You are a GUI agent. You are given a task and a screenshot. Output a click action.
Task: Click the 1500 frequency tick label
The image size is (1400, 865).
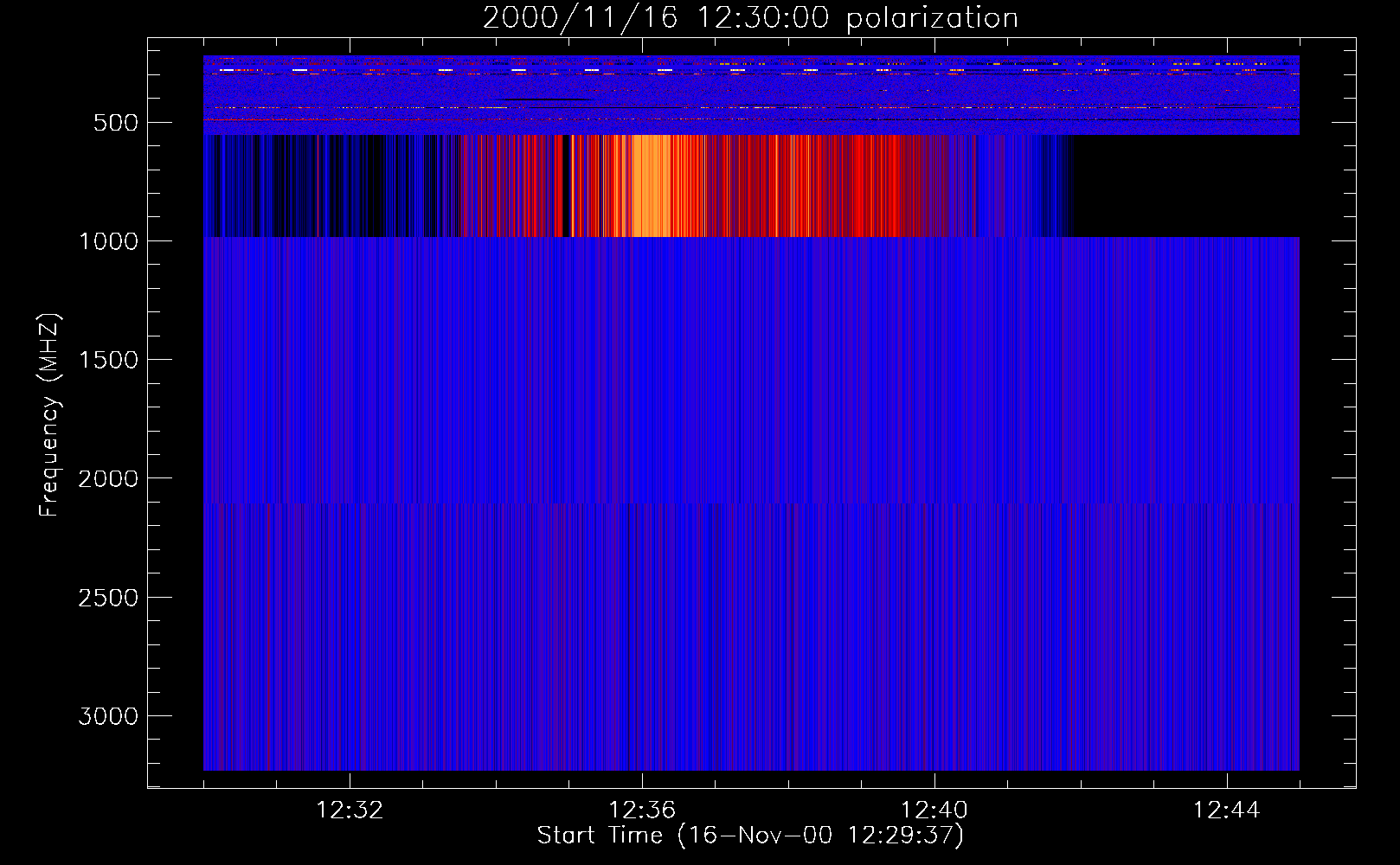tap(108, 360)
